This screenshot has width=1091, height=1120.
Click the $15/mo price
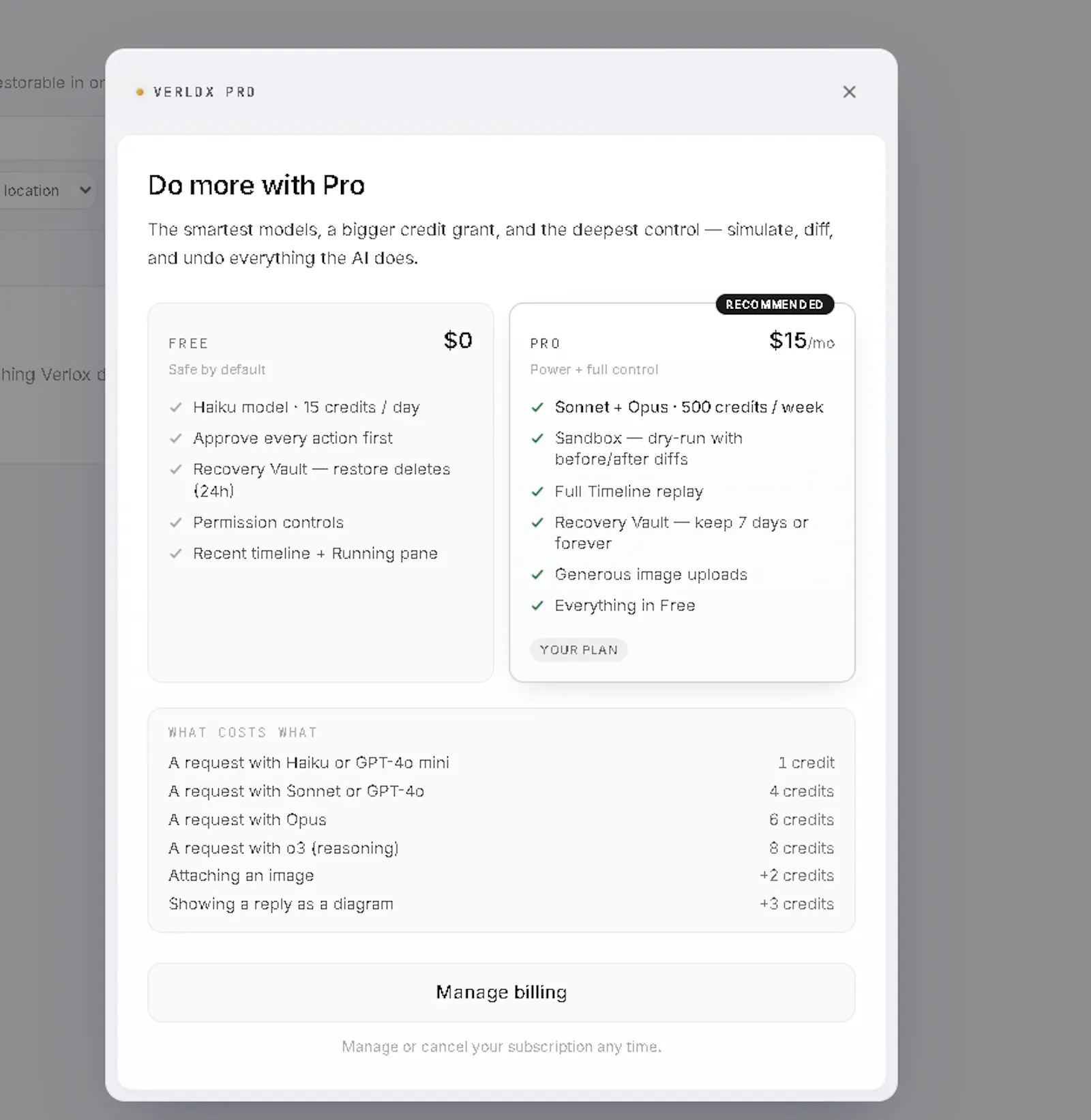tap(802, 340)
